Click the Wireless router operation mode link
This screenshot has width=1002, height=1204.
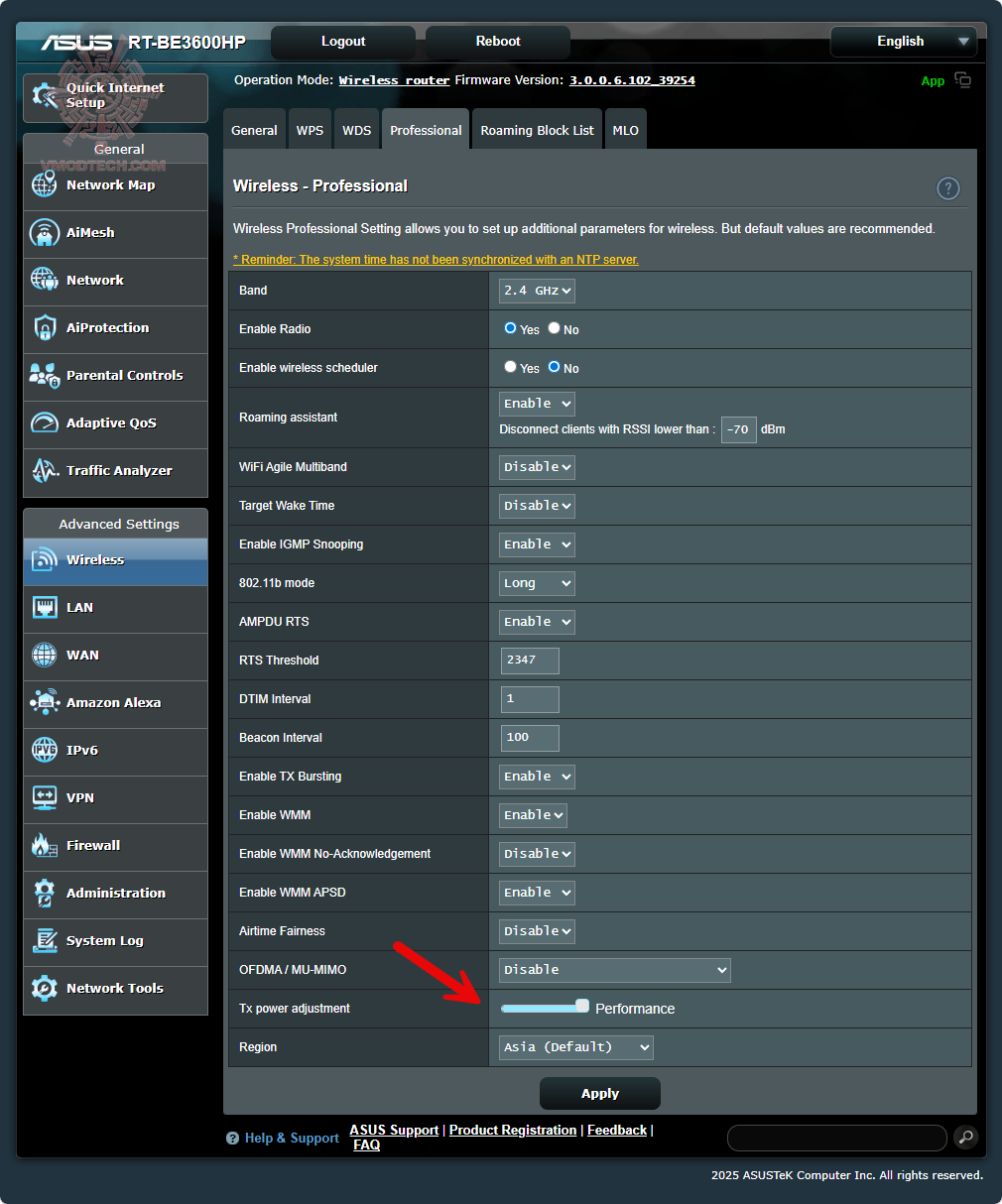(394, 80)
